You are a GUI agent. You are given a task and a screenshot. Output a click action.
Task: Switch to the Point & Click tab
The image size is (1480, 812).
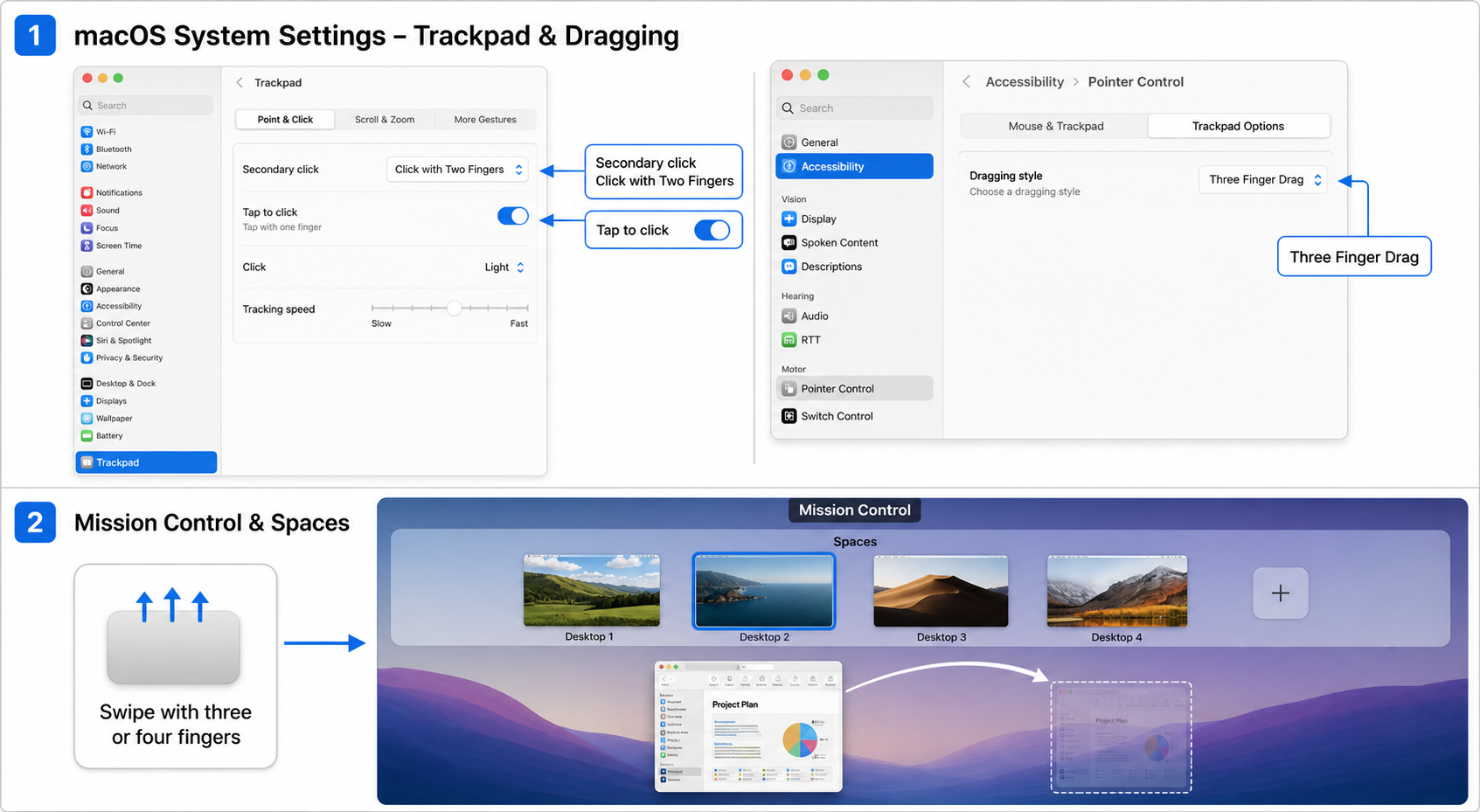pyautogui.click(x=285, y=120)
